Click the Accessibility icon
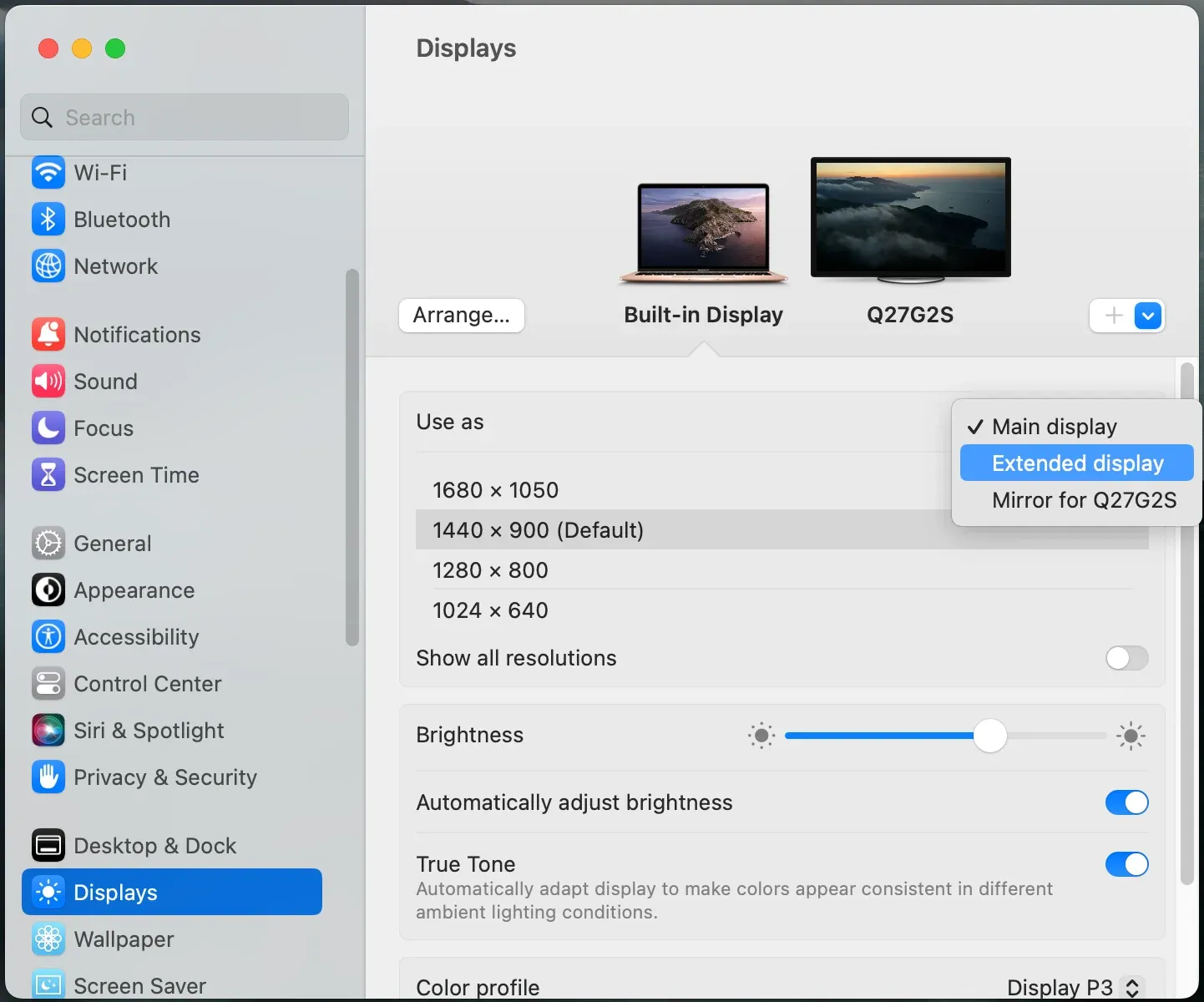This screenshot has width=1204, height=1002. [x=48, y=637]
